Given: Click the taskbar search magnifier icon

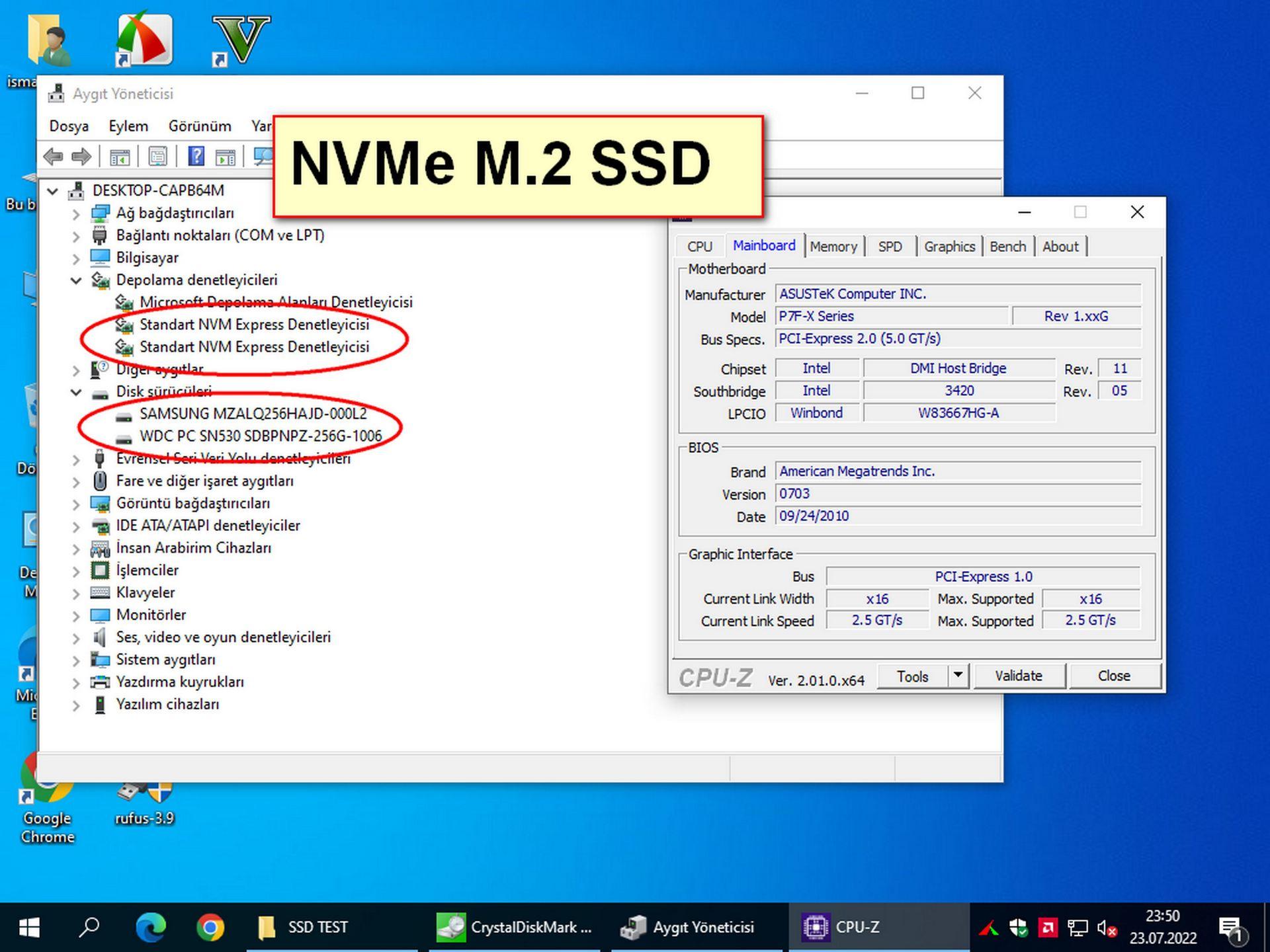Looking at the screenshot, I should point(89,928).
